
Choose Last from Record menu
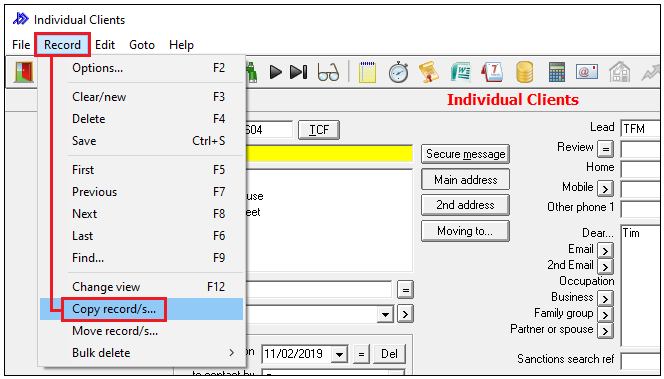pyautogui.click(x=142, y=236)
